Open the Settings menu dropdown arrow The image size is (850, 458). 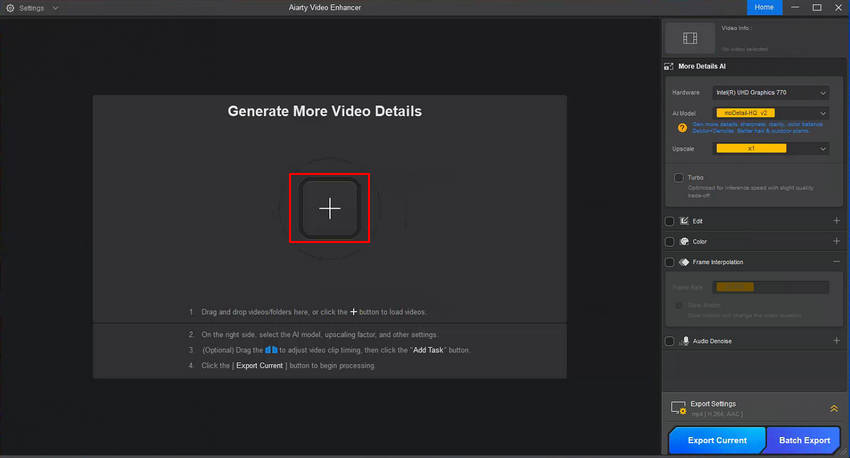(x=55, y=8)
